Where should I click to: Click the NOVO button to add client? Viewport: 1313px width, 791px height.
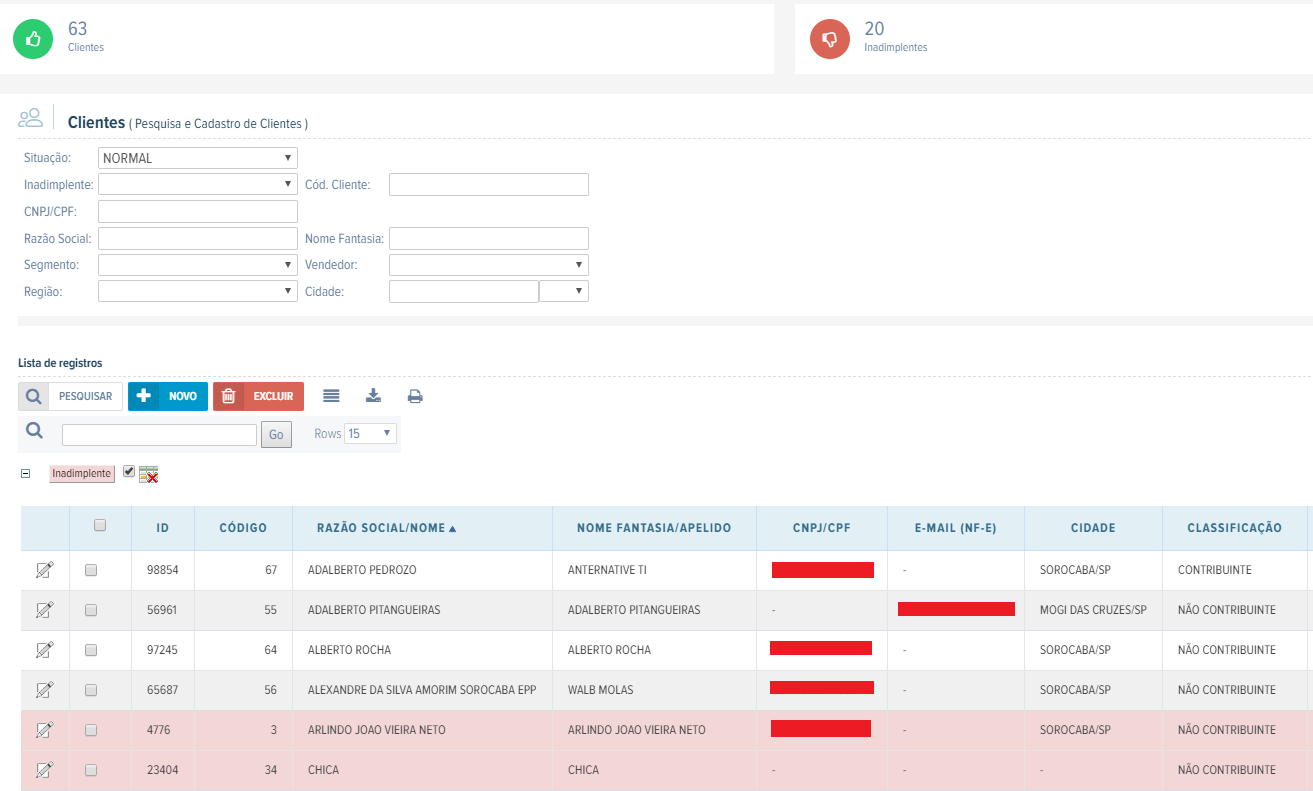coord(168,396)
